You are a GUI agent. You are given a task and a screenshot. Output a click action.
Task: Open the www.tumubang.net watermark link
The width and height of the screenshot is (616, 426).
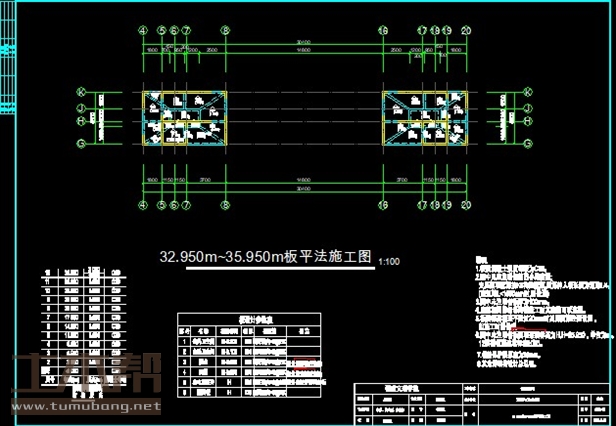85,407
